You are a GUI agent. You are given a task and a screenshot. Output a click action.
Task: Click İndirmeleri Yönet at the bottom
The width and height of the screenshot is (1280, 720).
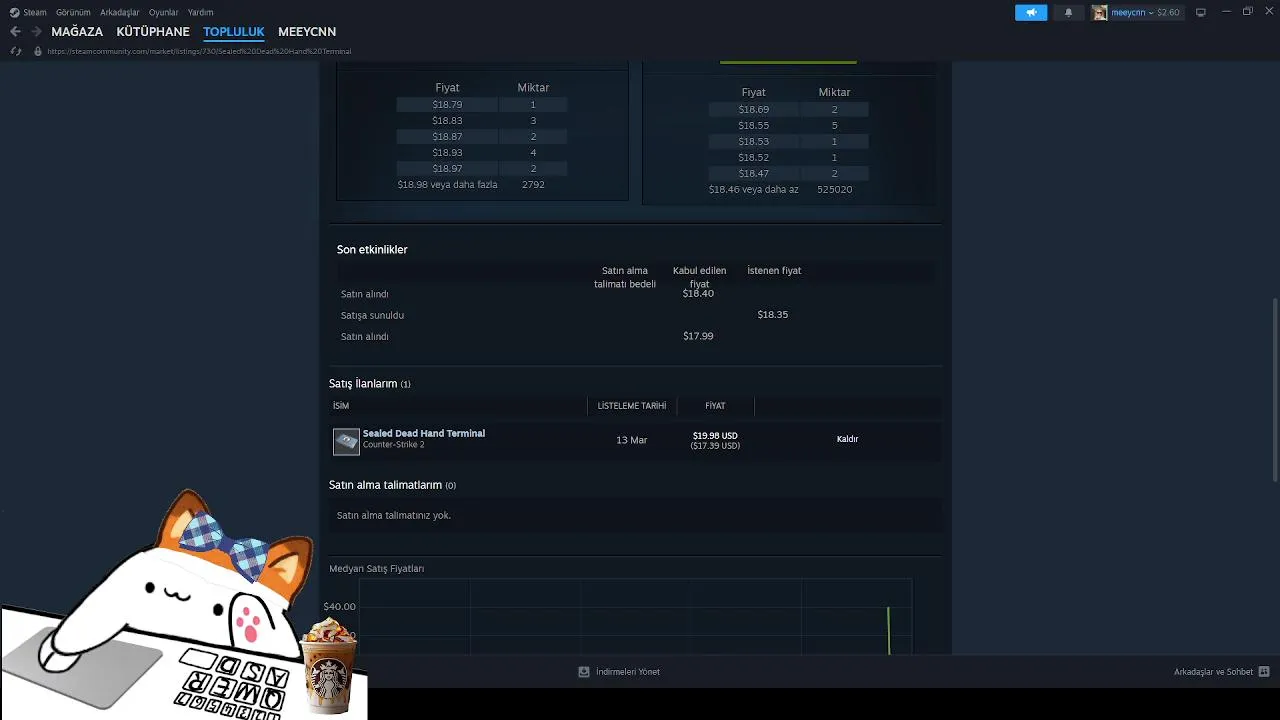[x=628, y=672]
